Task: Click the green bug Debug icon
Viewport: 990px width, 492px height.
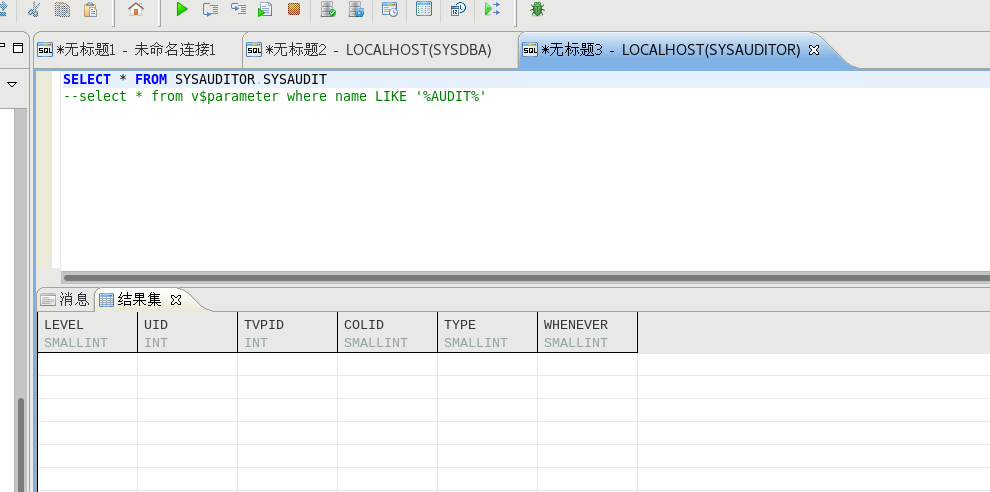Action: 538,10
